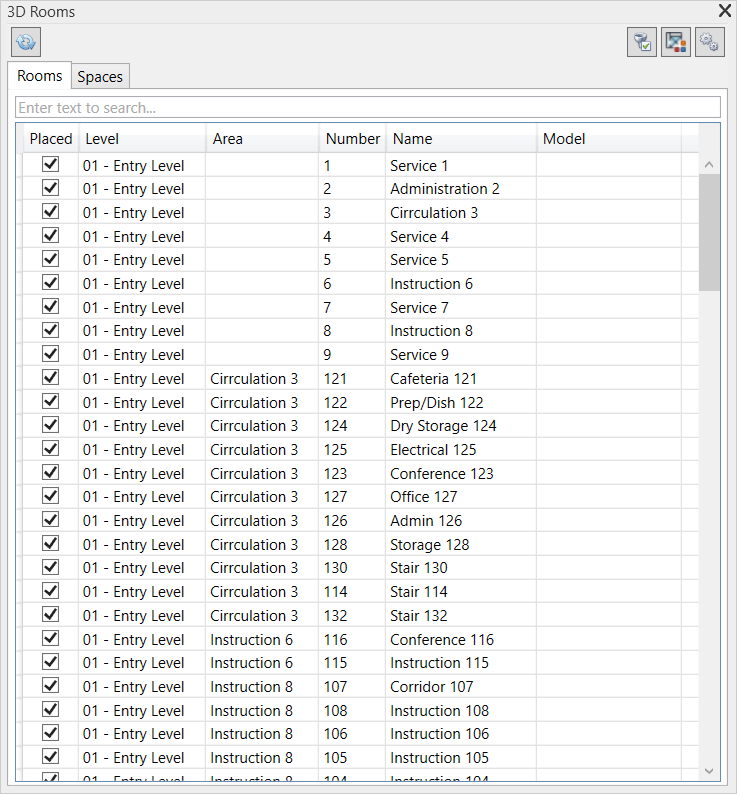Toggle Placed checkbox for Administration 2
Image resolution: width=737 pixels, height=794 pixels.
click(x=51, y=188)
